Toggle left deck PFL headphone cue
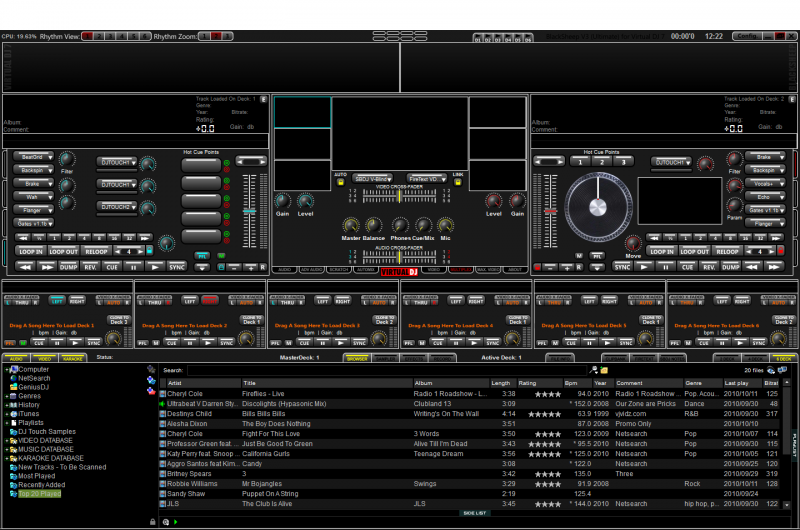The image size is (800, 530). (x=202, y=256)
